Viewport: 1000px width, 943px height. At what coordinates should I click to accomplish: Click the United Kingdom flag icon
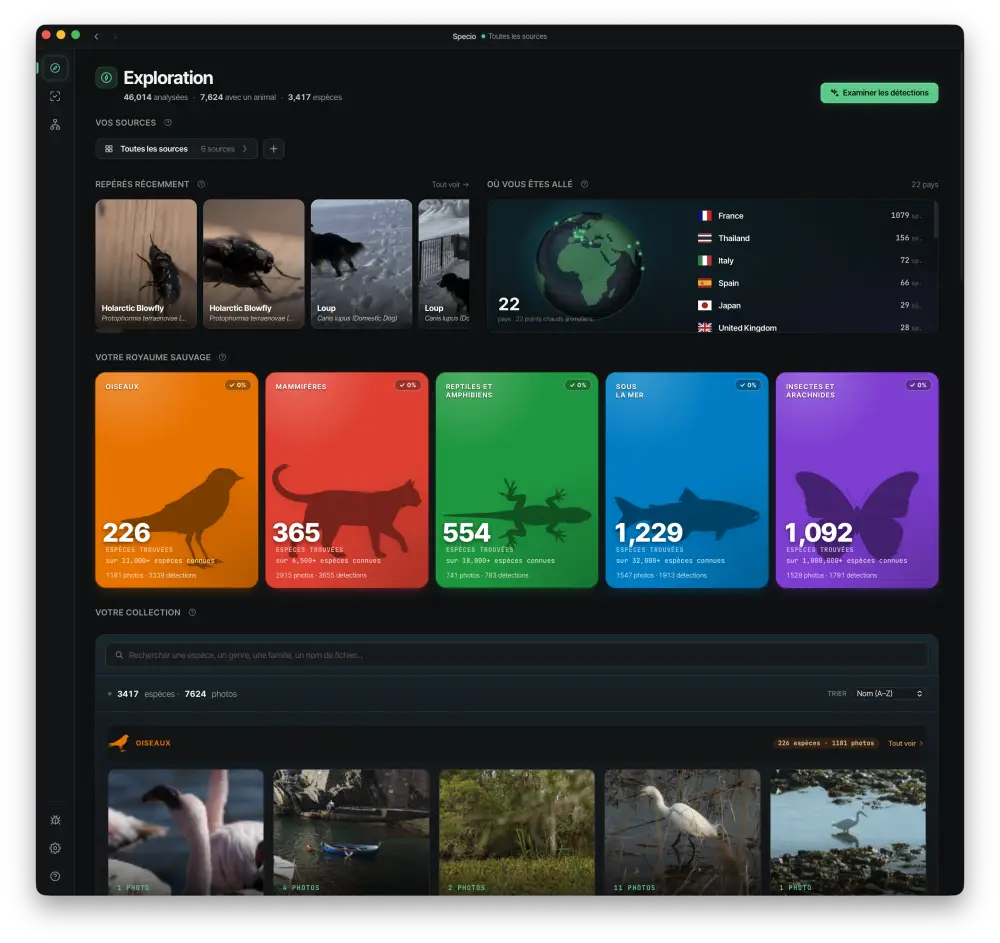[x=705, y=328]
